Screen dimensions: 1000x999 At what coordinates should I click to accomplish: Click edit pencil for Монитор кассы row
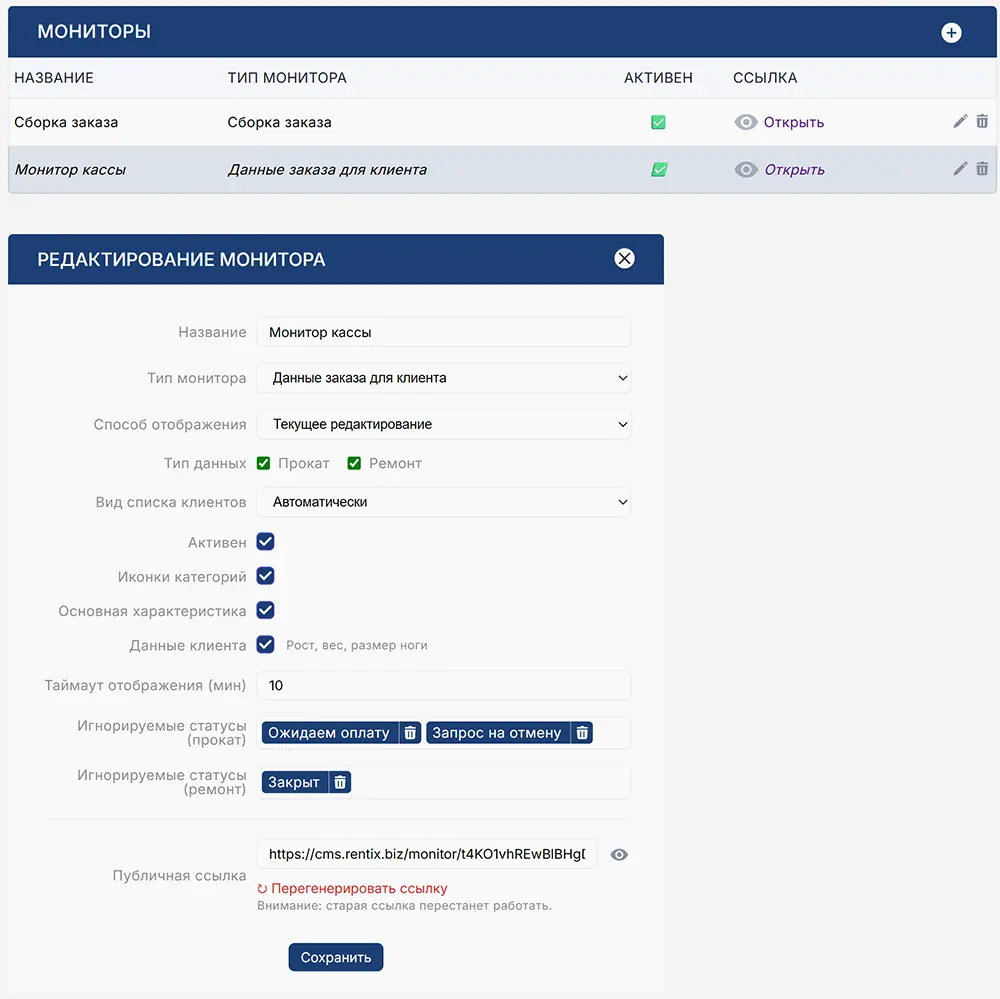pos(960,169)
